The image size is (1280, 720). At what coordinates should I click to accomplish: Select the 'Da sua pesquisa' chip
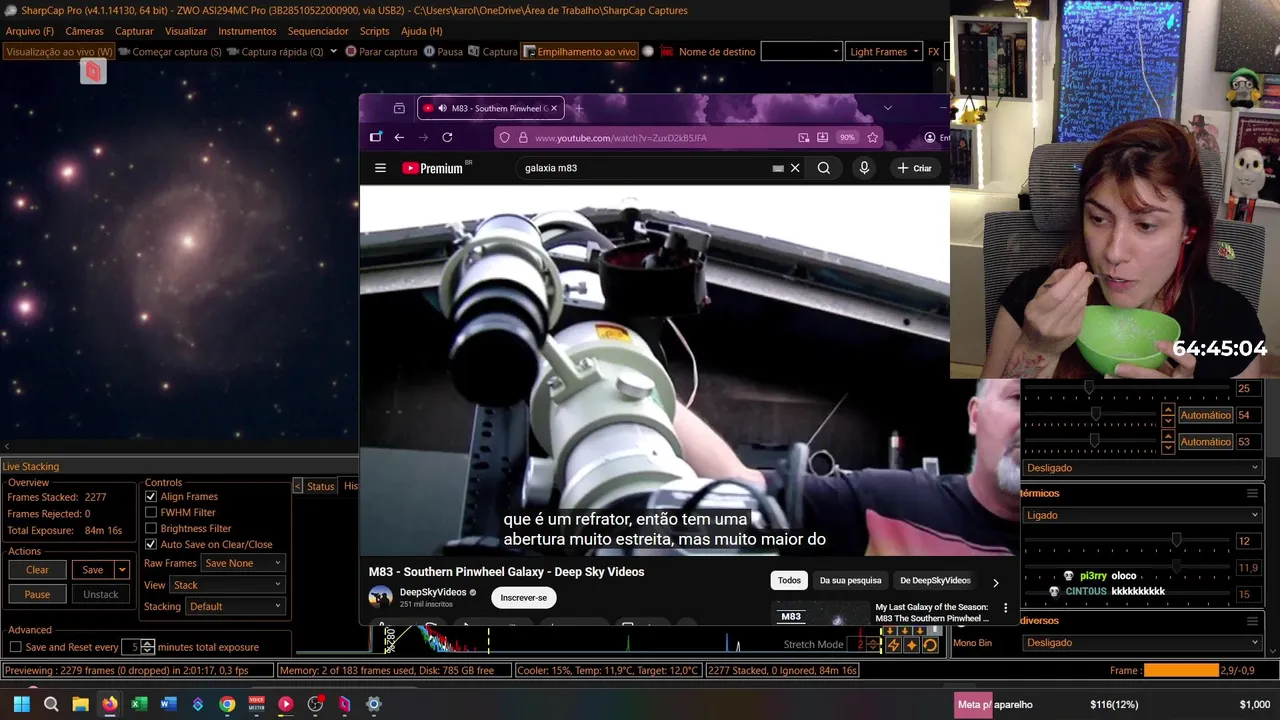[850, 580]
